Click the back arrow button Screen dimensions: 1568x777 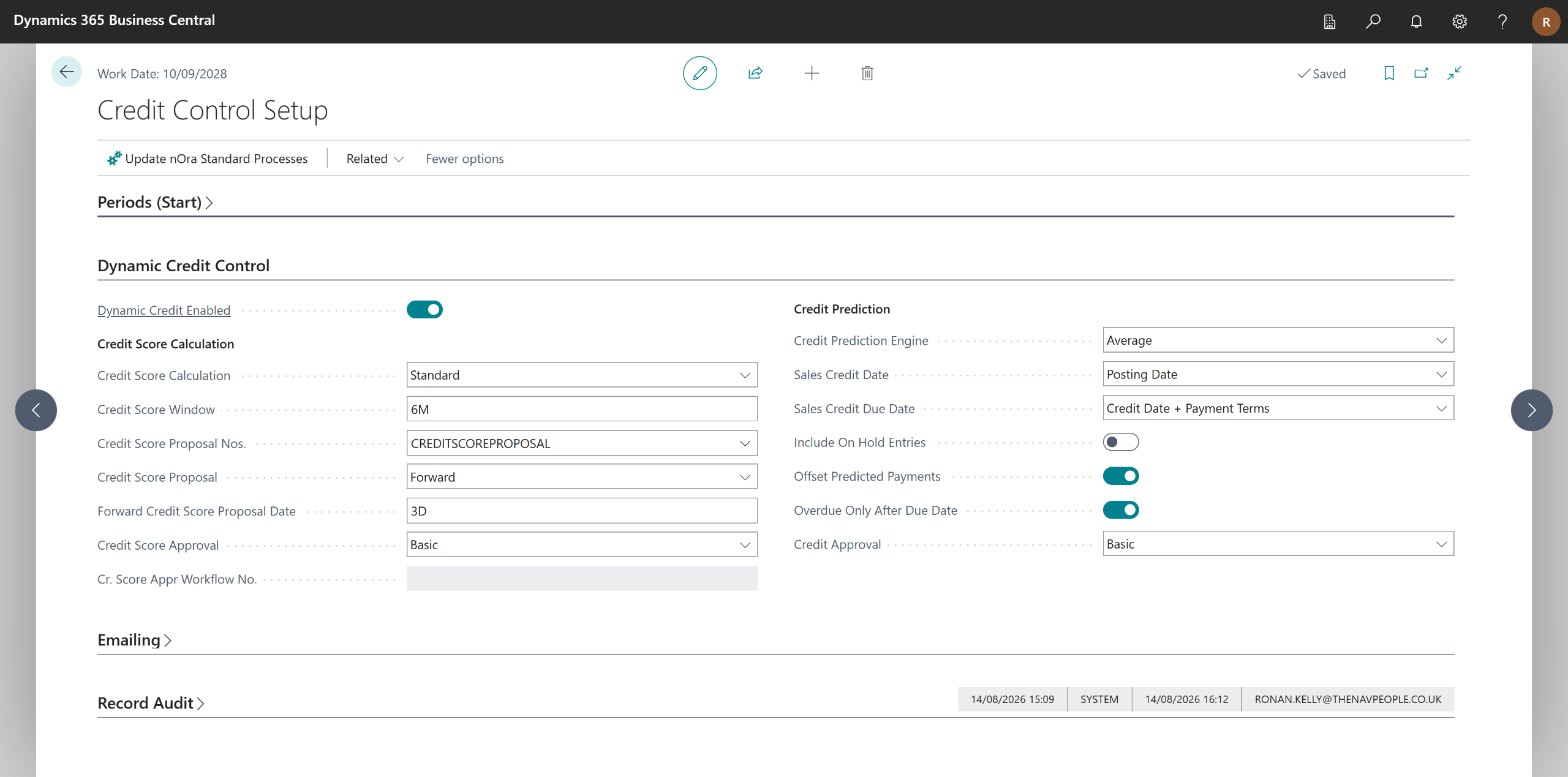pyautogui.click(x=66, y=72)
